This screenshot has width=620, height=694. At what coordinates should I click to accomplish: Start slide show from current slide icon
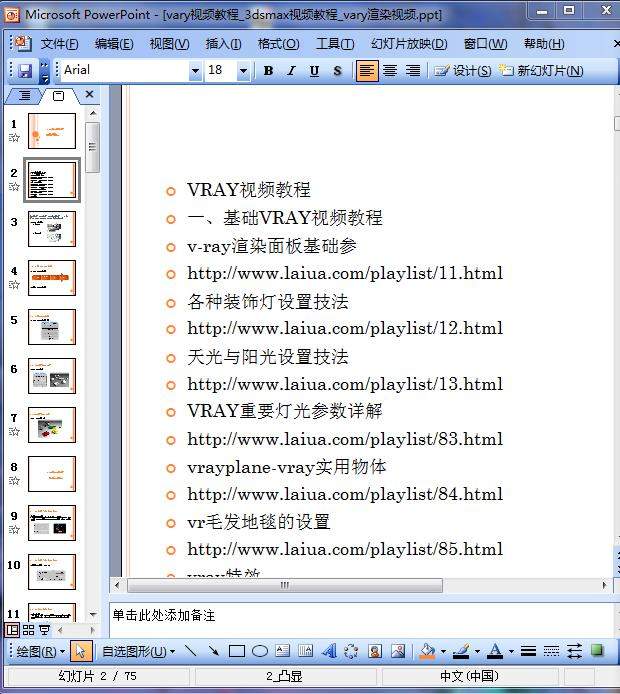pos(44,630)
